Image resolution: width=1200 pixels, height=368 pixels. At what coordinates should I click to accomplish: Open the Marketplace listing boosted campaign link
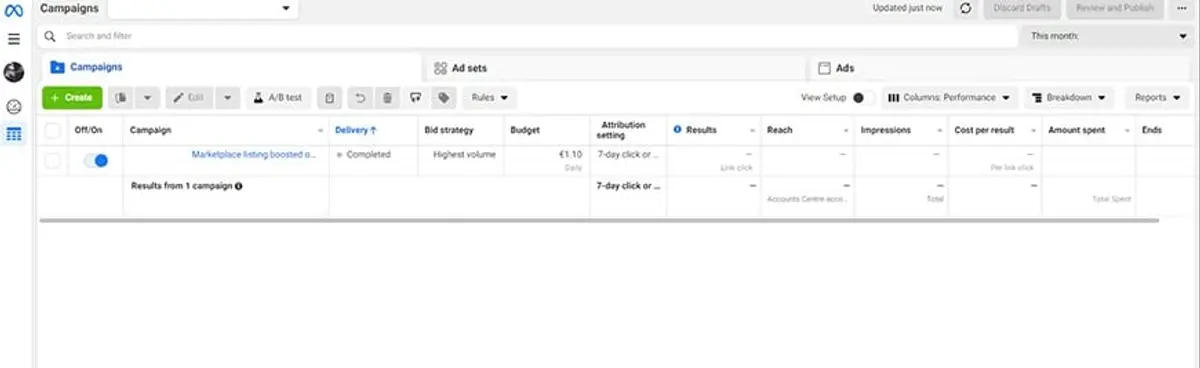(x=253, y=155)
